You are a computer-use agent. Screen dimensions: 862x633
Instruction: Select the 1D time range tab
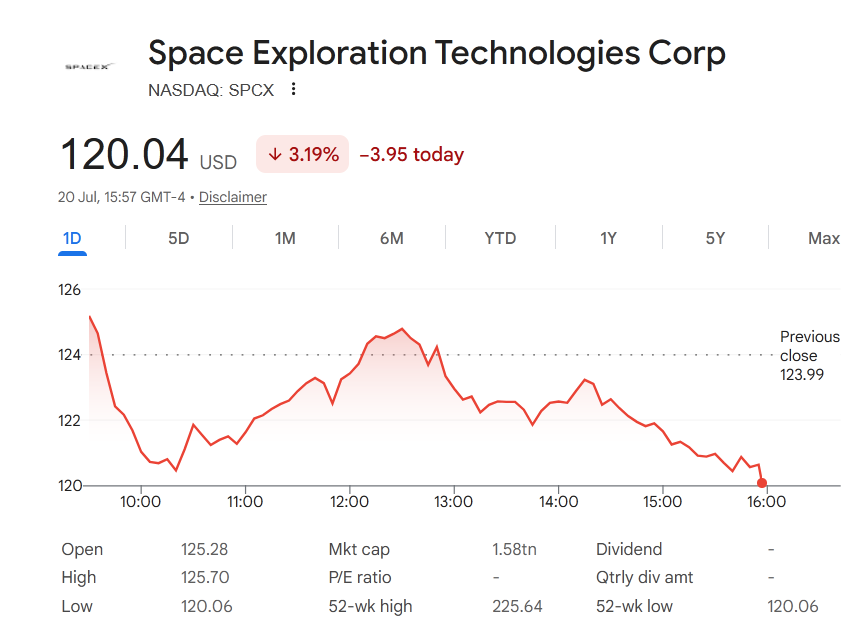click(x=72, y=238)
